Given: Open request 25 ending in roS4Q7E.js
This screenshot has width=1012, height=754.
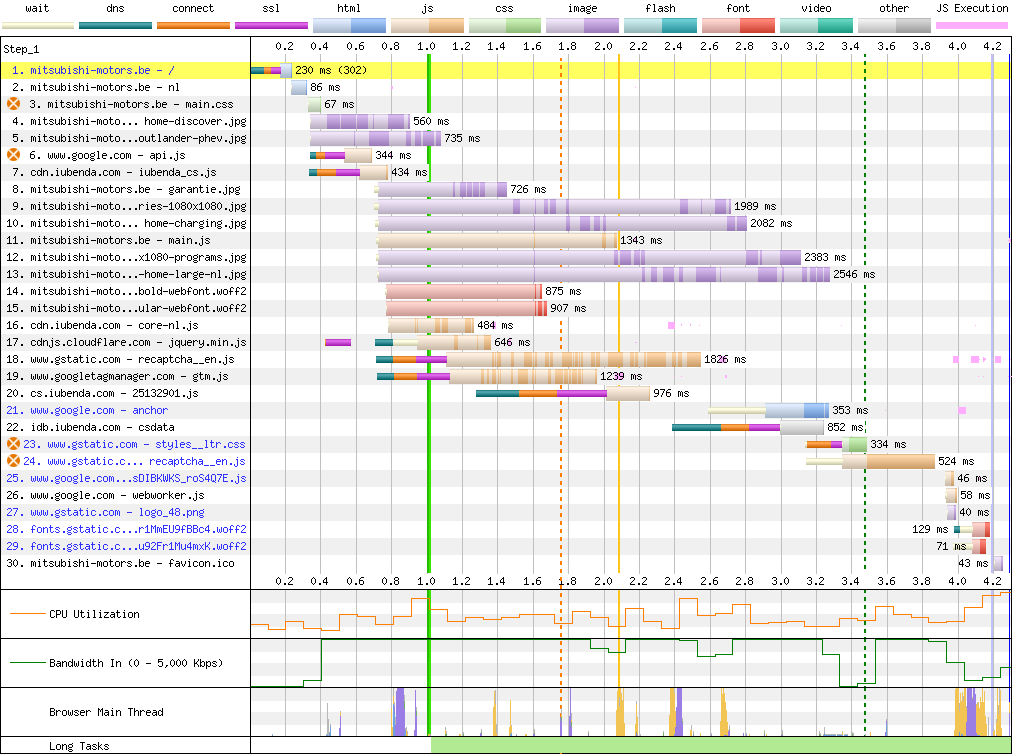Looking at the screenshot, I should (126, 478).
